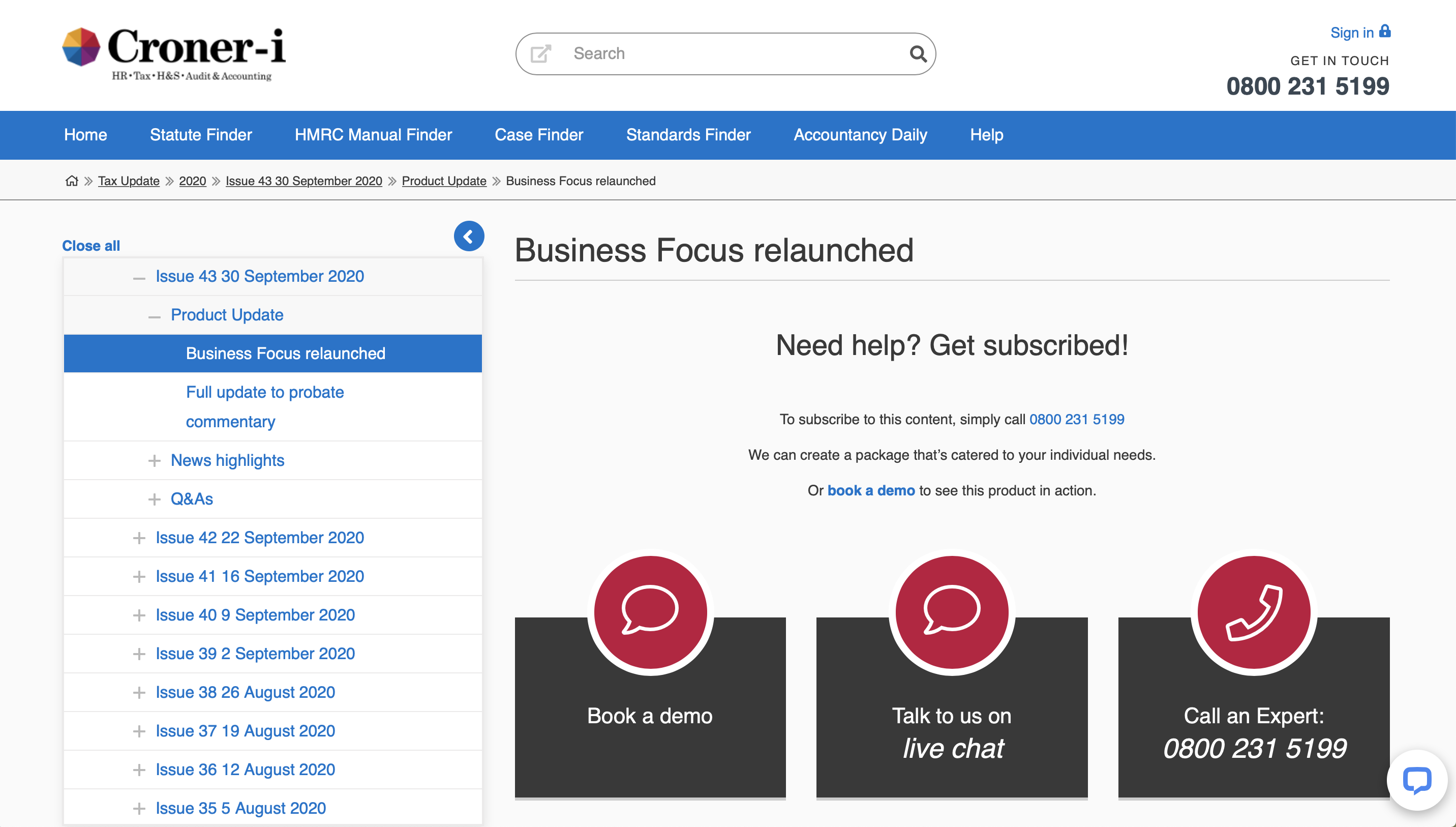Viewport: 1456px width, 827px height.
Task: Open Statute Finder in nav bar
Action: click(201, 135)
